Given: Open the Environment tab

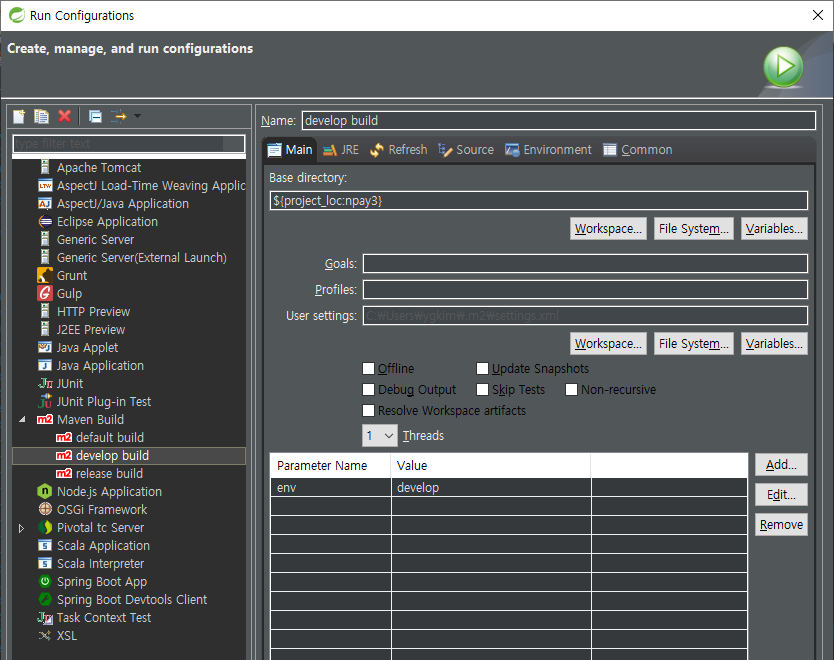Looking at the screenshot, I should tap(548, 150).
